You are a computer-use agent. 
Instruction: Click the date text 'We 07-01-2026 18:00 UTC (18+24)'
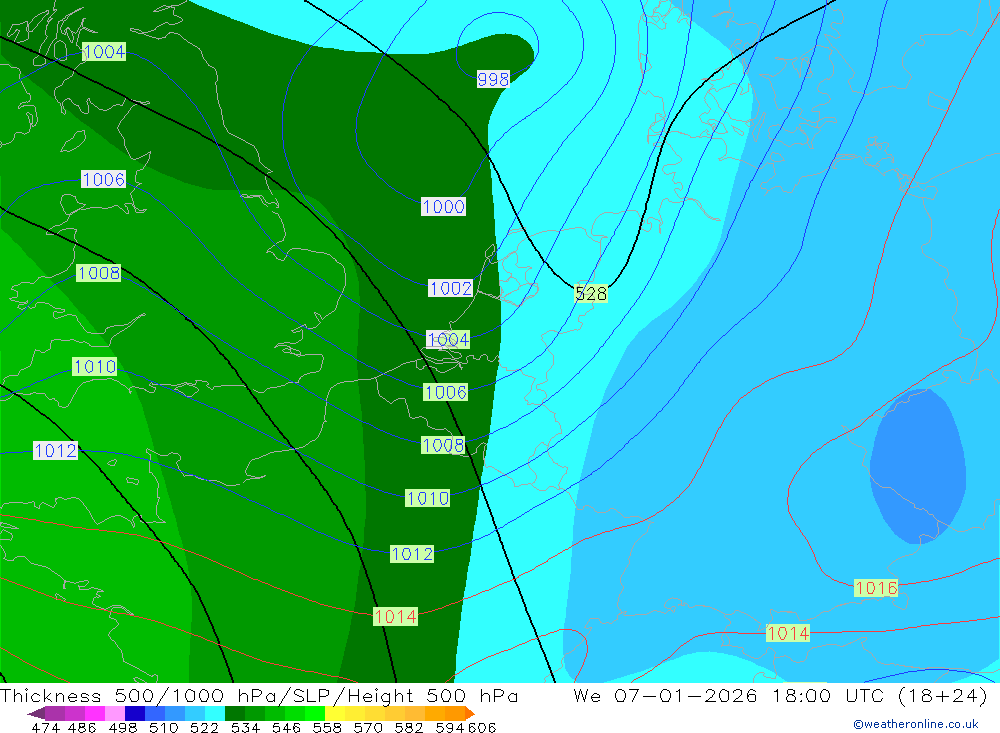pos(780,695)
